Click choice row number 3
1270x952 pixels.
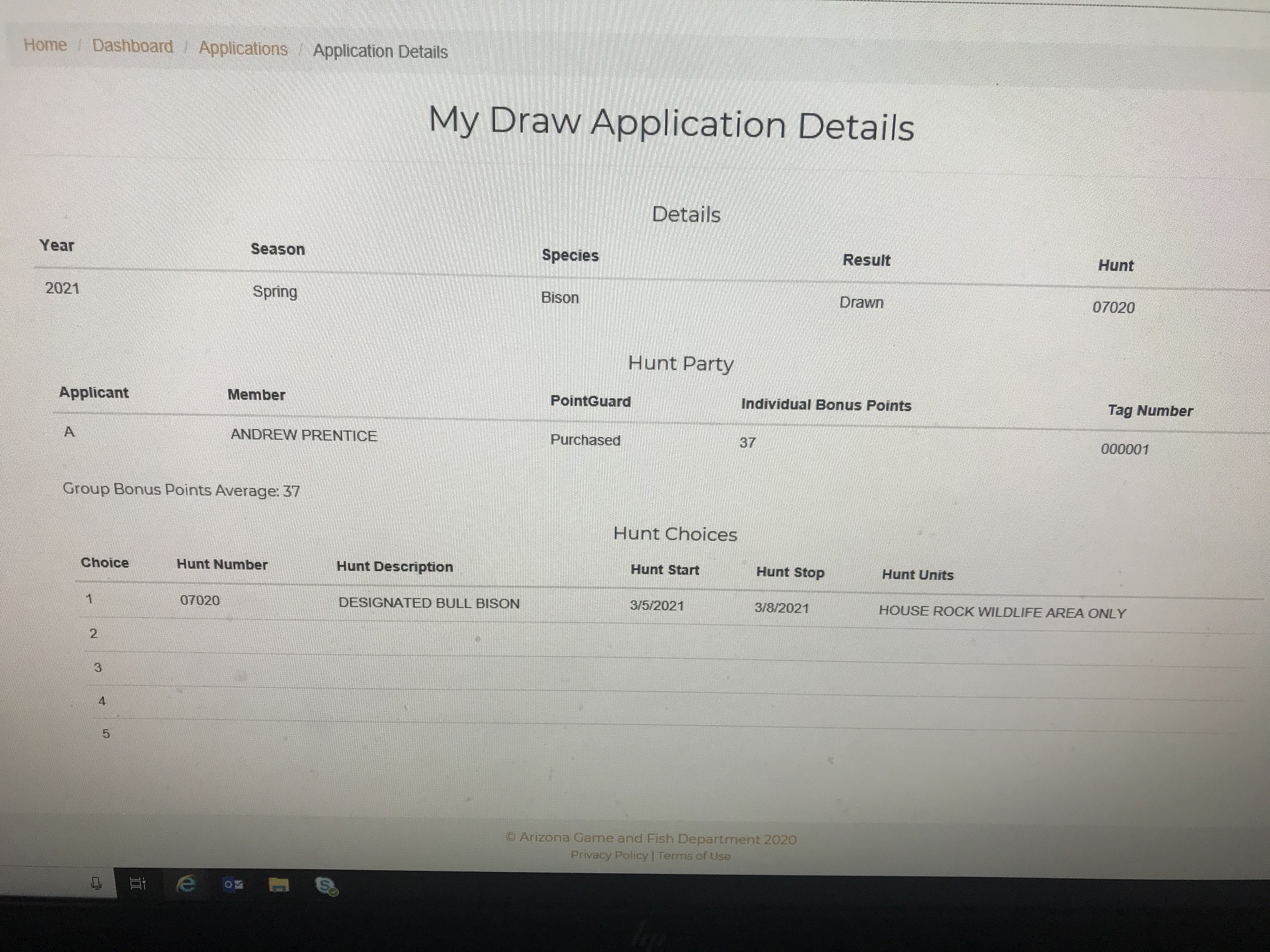click(x=98, y=667)
